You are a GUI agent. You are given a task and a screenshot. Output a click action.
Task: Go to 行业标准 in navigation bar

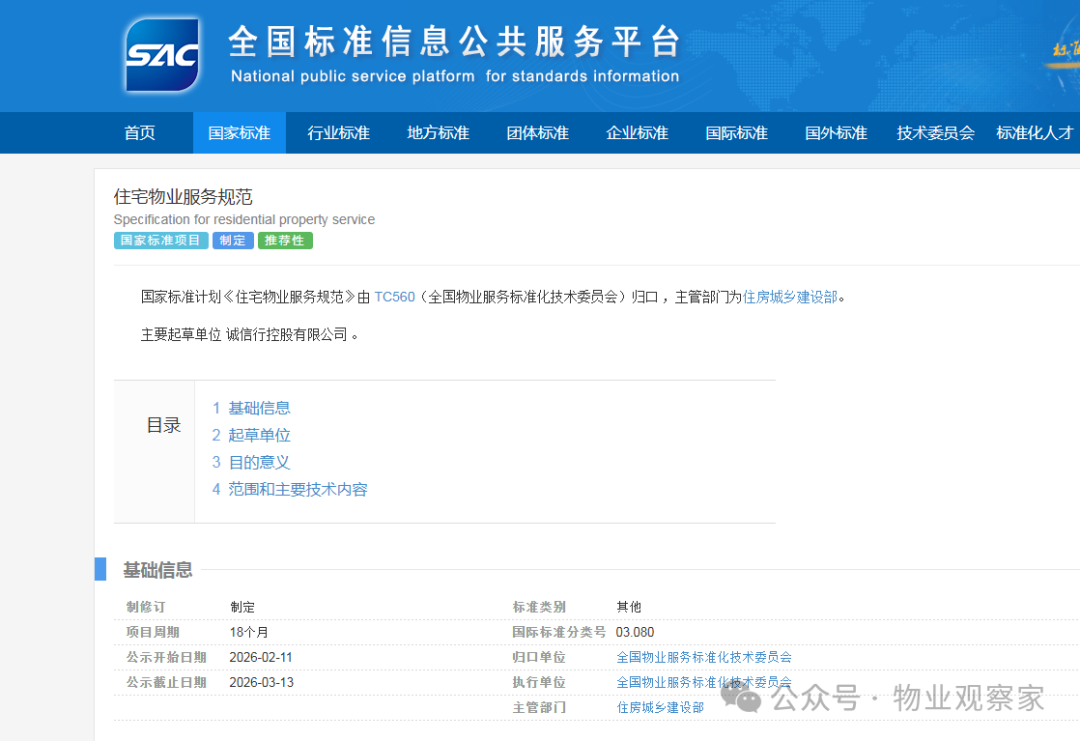coord(338,133)
